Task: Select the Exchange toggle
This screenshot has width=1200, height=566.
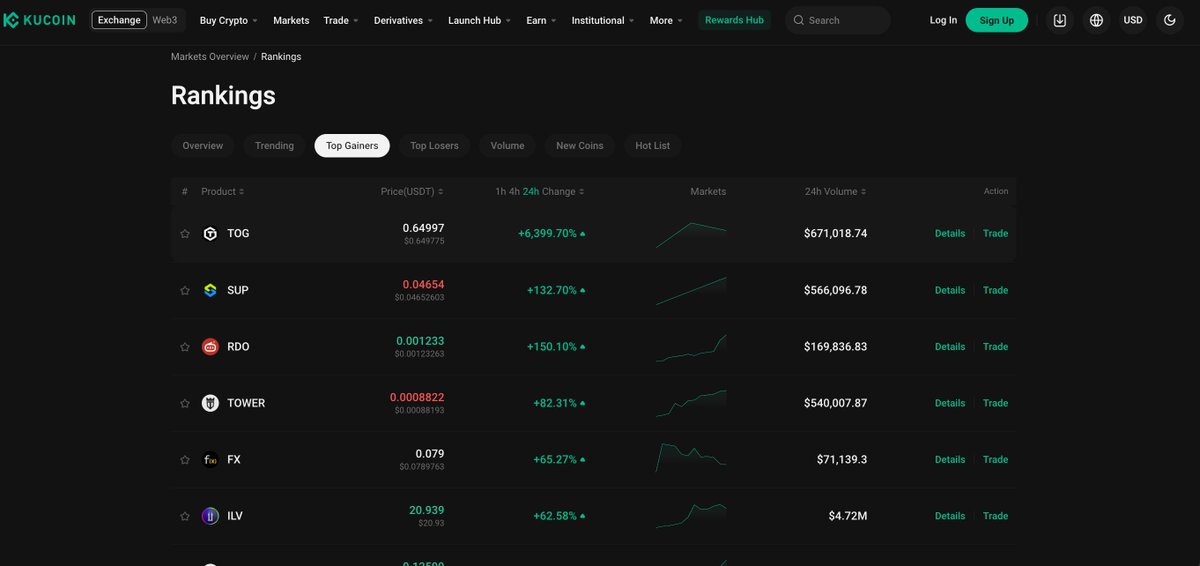Action: (119, 20)
